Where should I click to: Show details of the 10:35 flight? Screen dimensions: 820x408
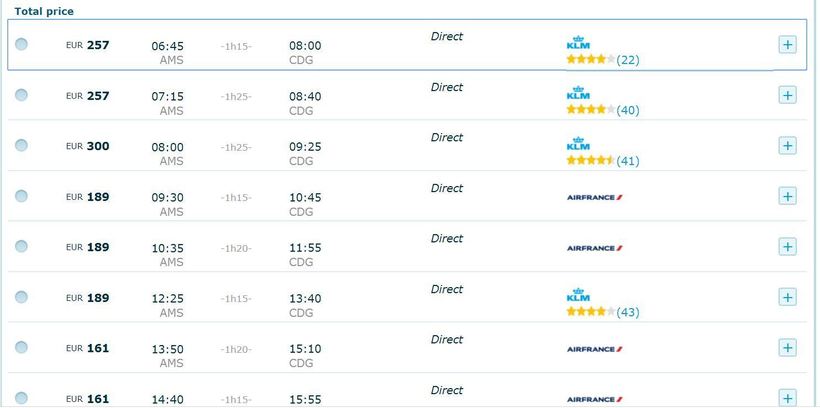point(787,247)
